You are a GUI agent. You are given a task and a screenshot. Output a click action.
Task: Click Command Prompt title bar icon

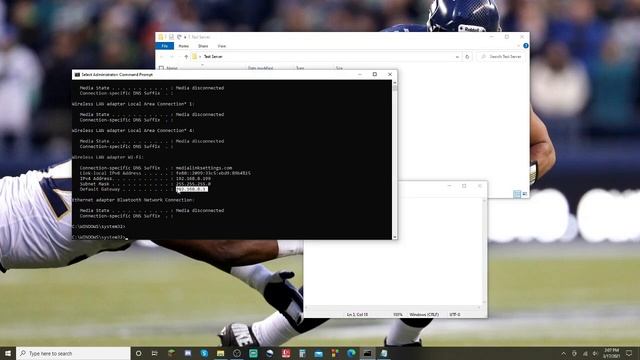(x=77, y=75)
